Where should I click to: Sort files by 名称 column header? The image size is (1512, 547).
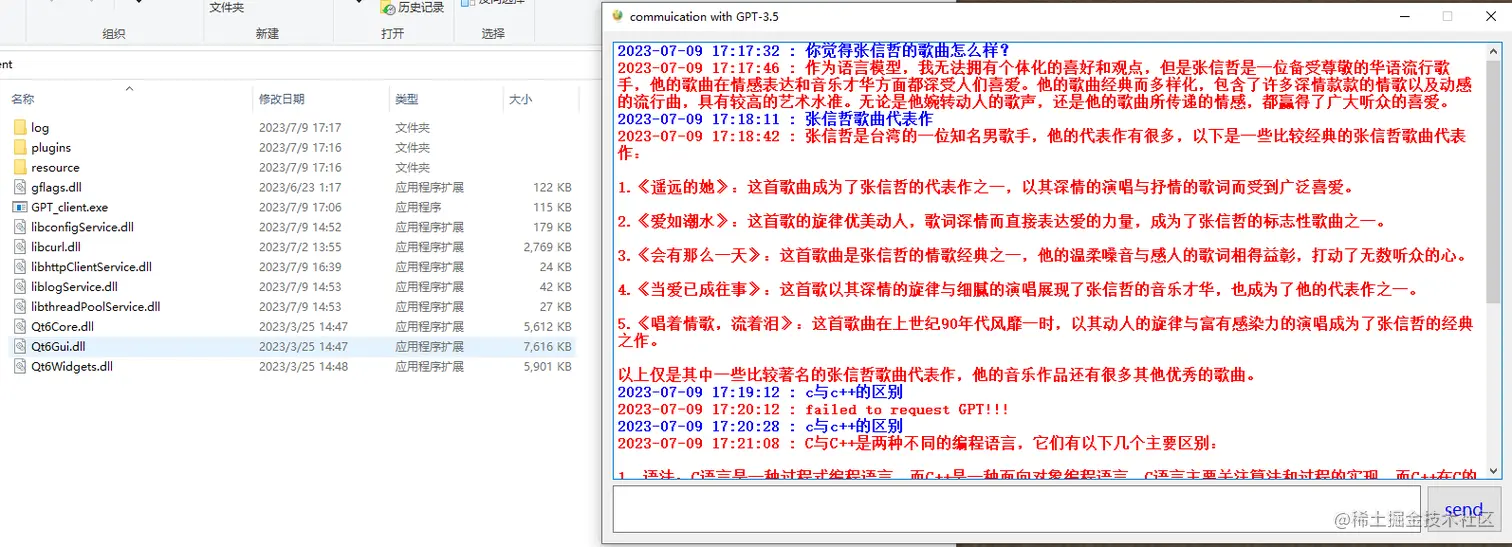(x=23, y=99)
